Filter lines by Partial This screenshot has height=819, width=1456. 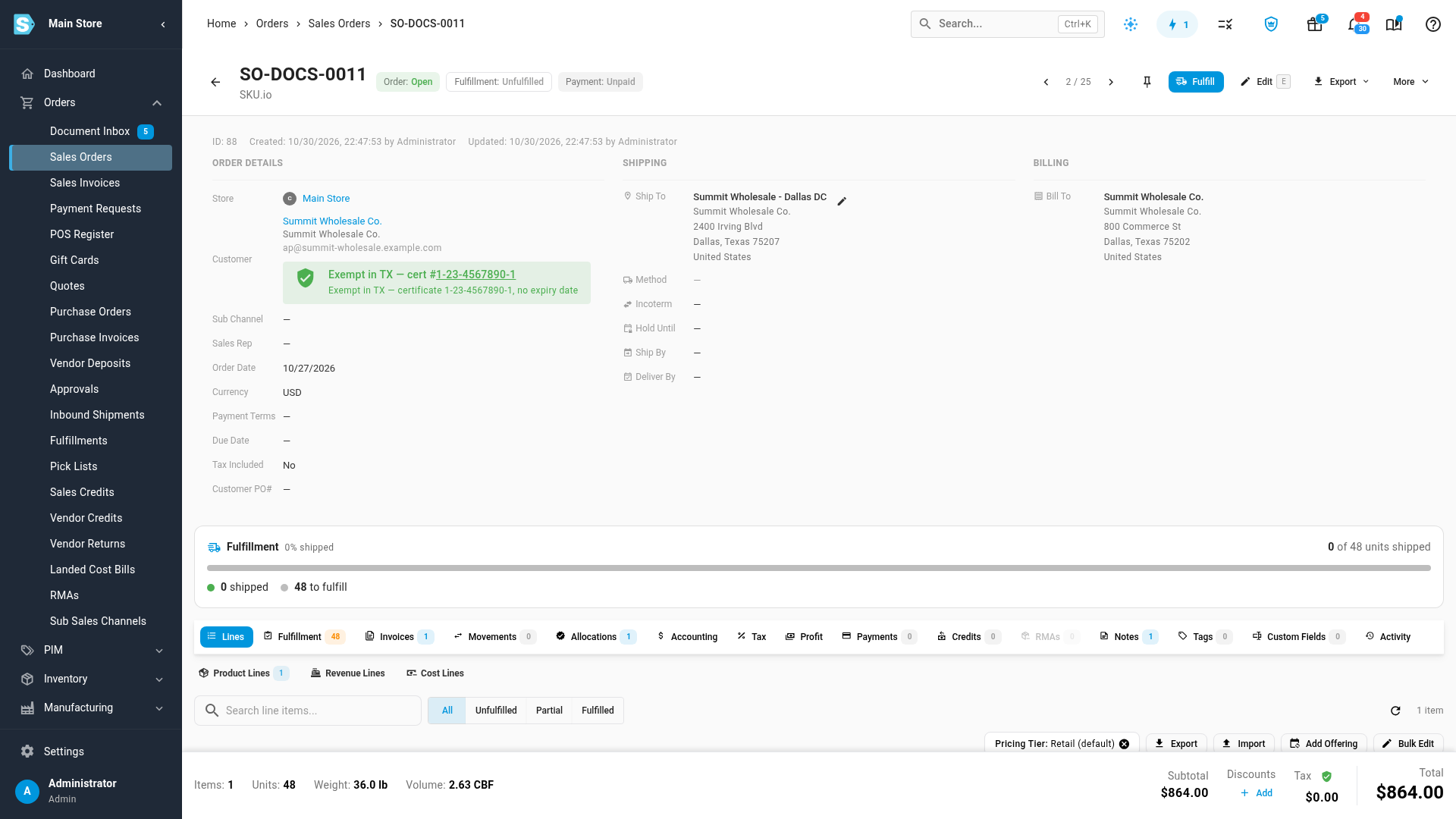549,711
